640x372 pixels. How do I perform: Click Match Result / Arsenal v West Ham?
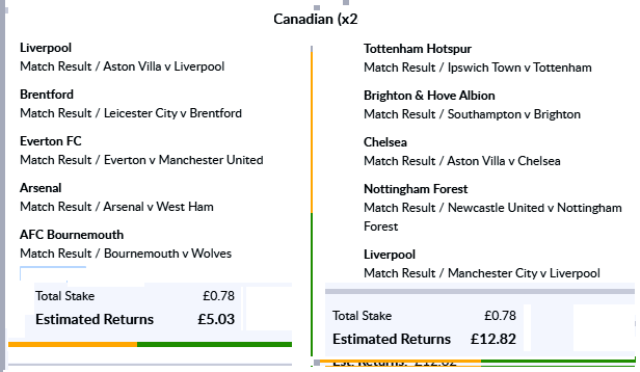click(117, 207)
